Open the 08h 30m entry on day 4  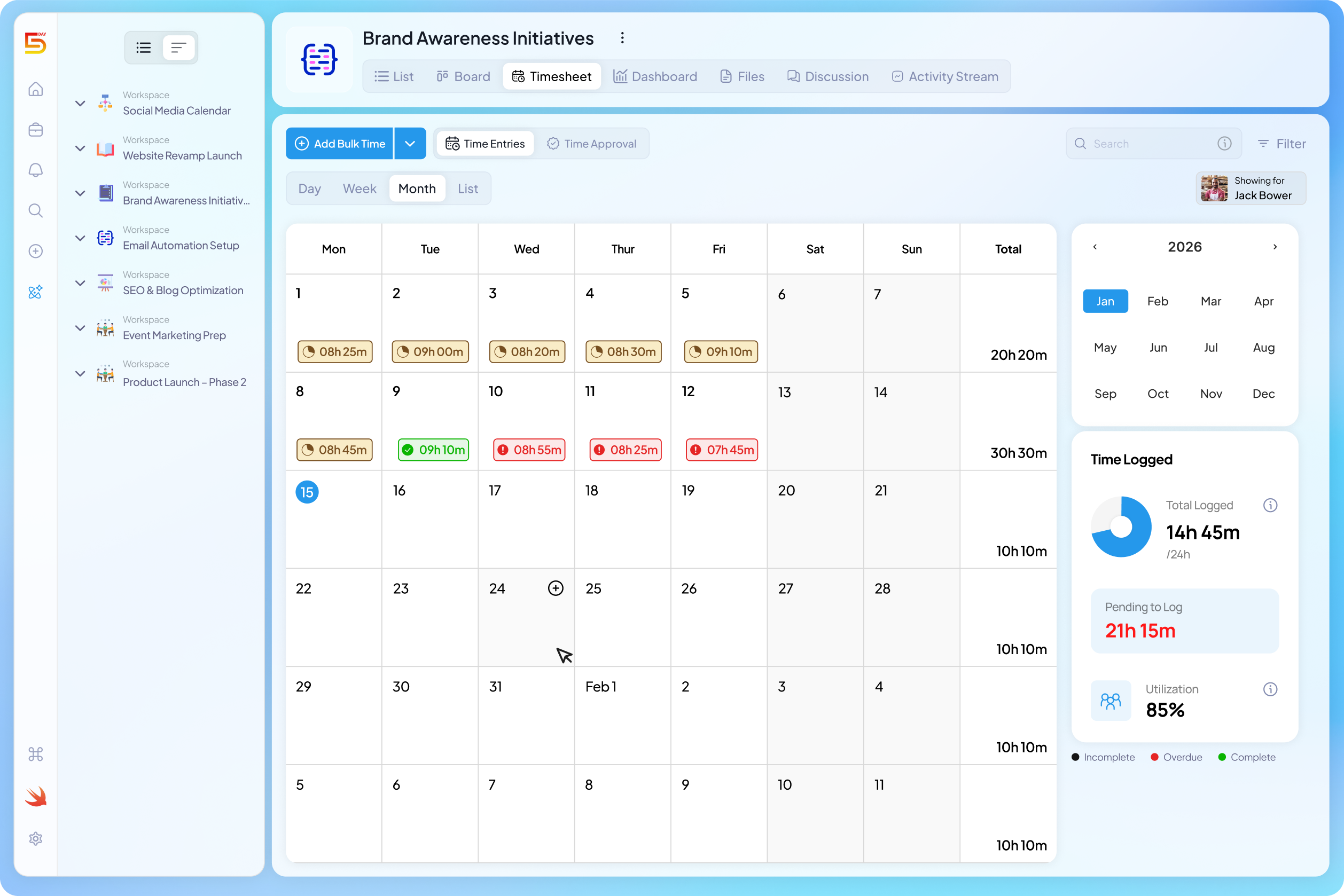(624, 351)
